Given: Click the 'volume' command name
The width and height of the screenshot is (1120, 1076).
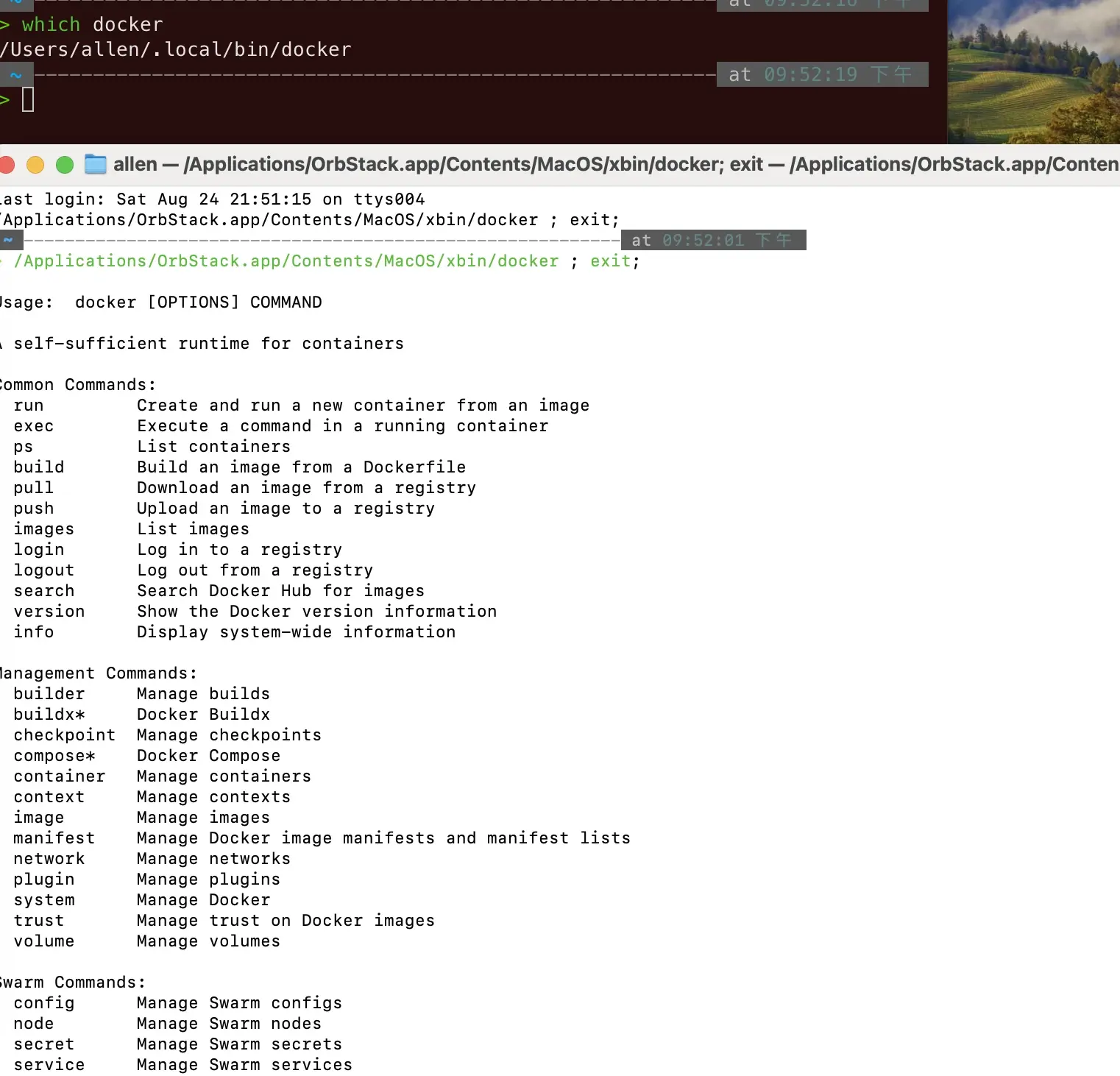Looking at the screenshot, I should click(x=44, y=941).
